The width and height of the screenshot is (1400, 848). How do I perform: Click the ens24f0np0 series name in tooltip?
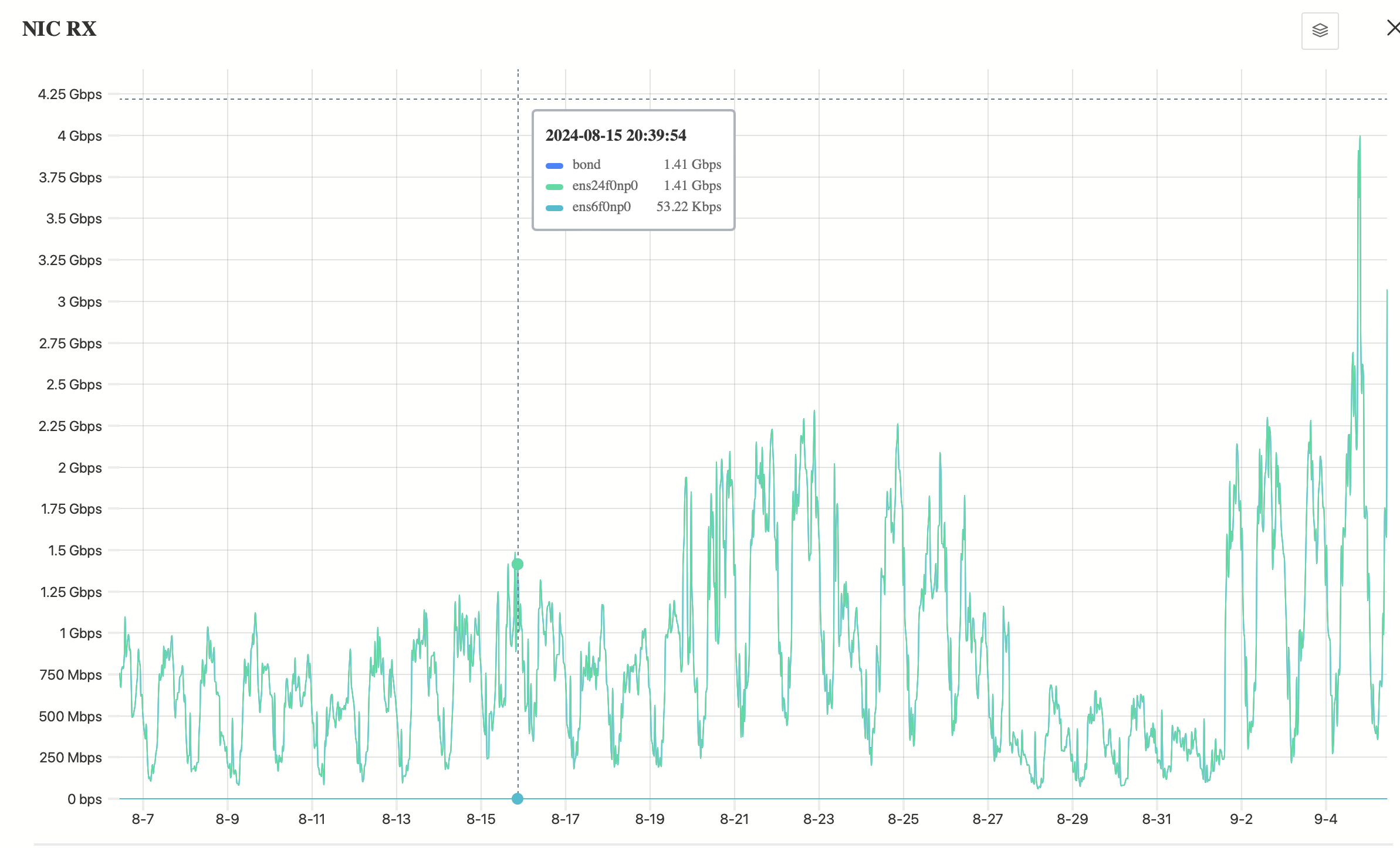pos(604,186)
